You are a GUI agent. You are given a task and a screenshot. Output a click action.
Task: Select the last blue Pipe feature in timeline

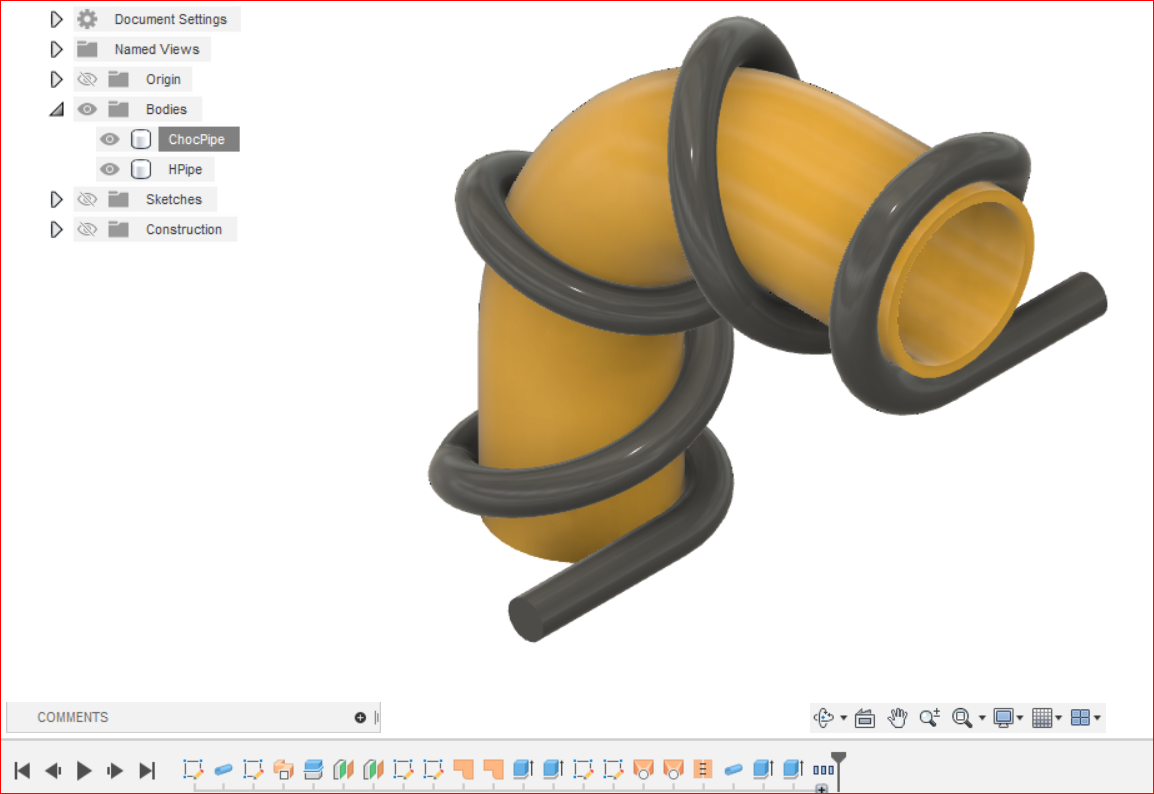click(733, 770)
